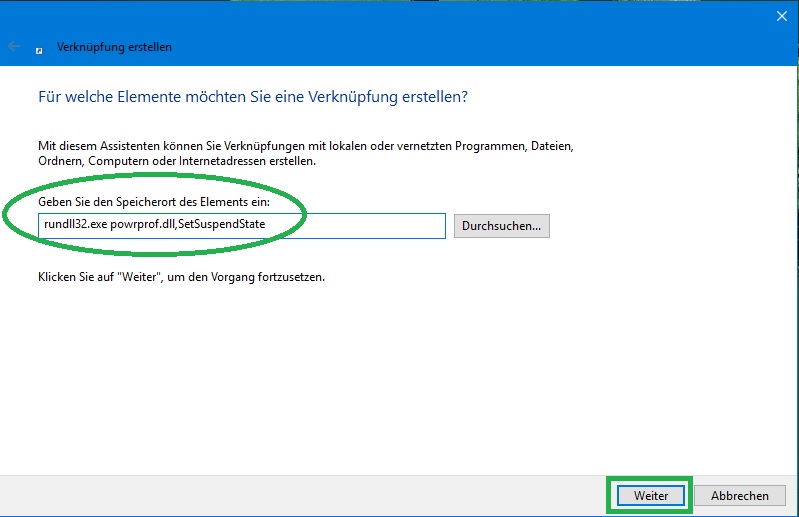Cancel the wizard with Abbrechen
The image size is (799, 517).
coord(739,496)
